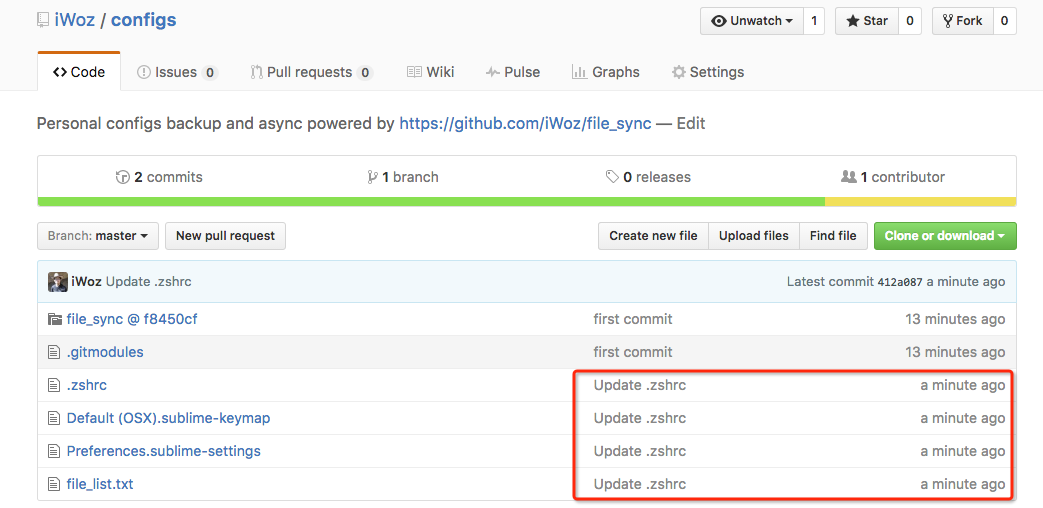
Task: Click the Settings gear icon
Action: pyautogui.click(x=678, y=72)
